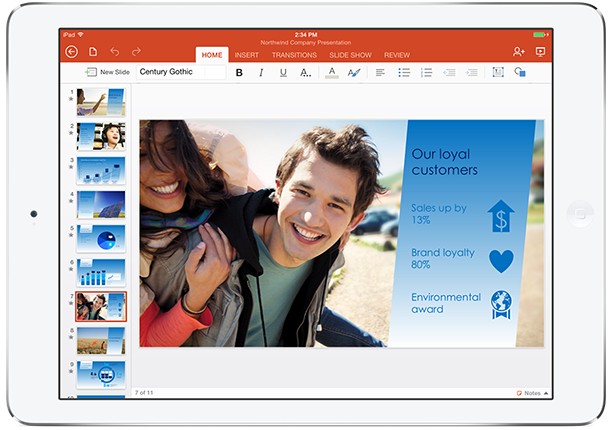Select slide 2 thumbnail with child in headphones
The height and width of the screenshot is (430, 610).
[101, 136]
